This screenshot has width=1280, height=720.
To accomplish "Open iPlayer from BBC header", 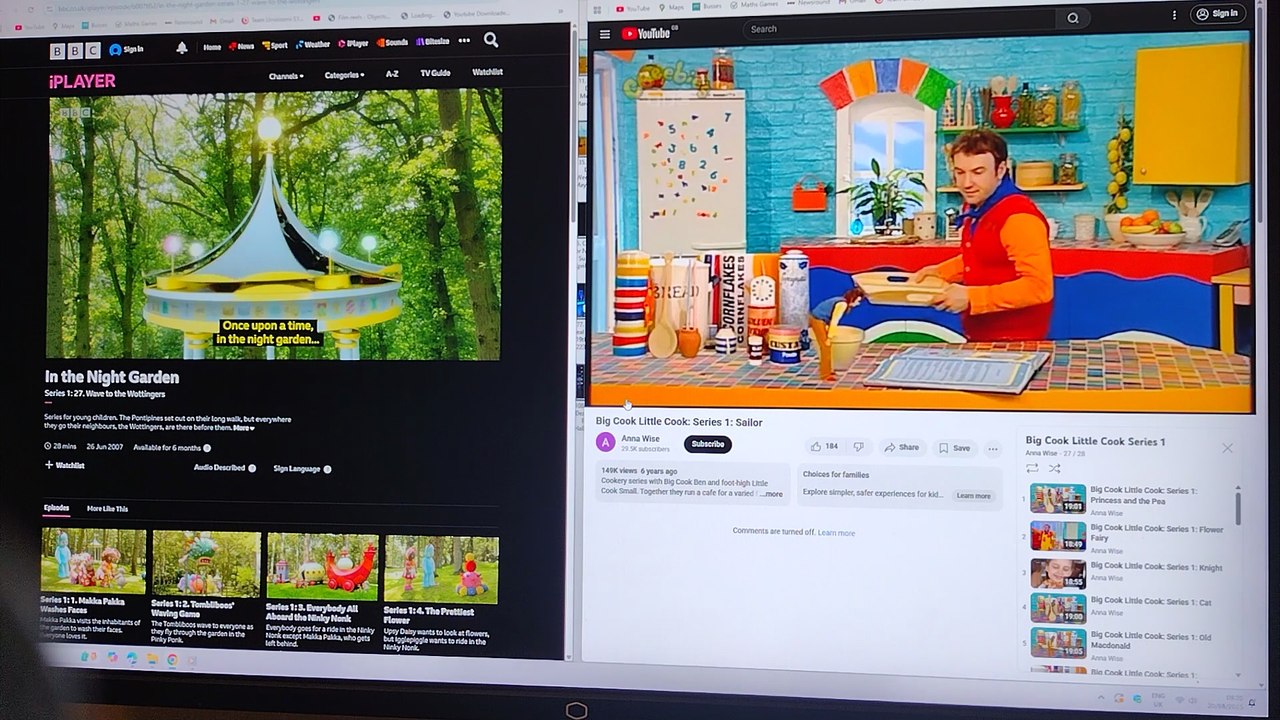I will 353,44.
